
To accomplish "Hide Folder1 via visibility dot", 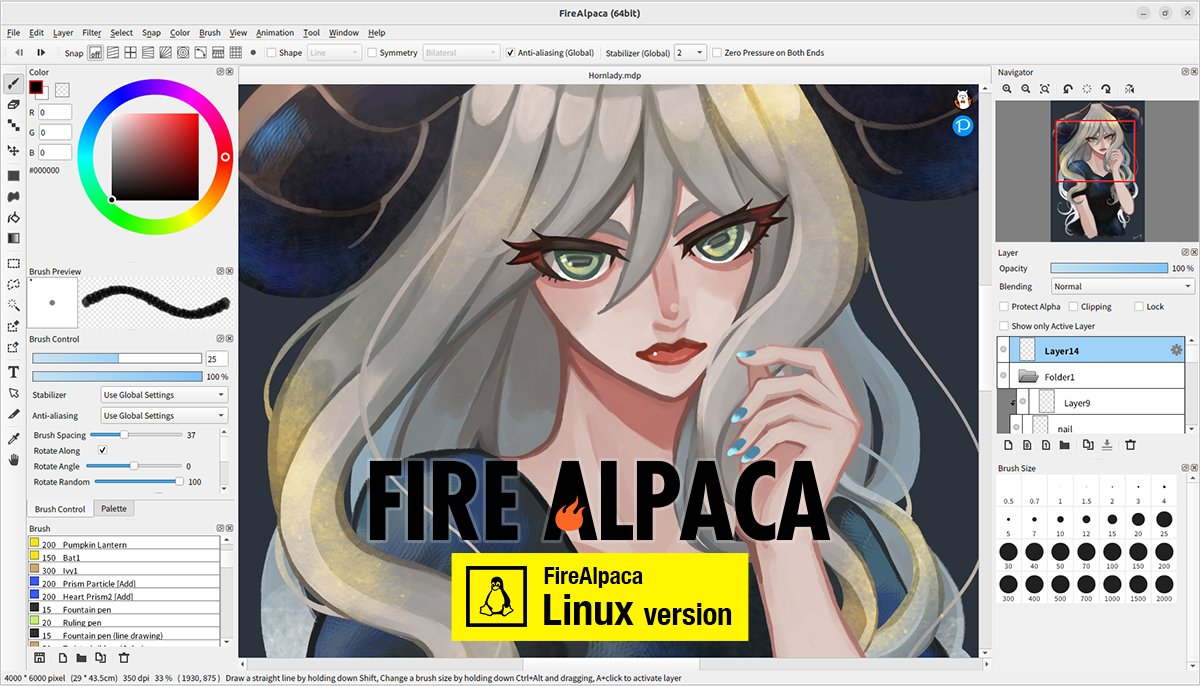I will point(1004,376).
